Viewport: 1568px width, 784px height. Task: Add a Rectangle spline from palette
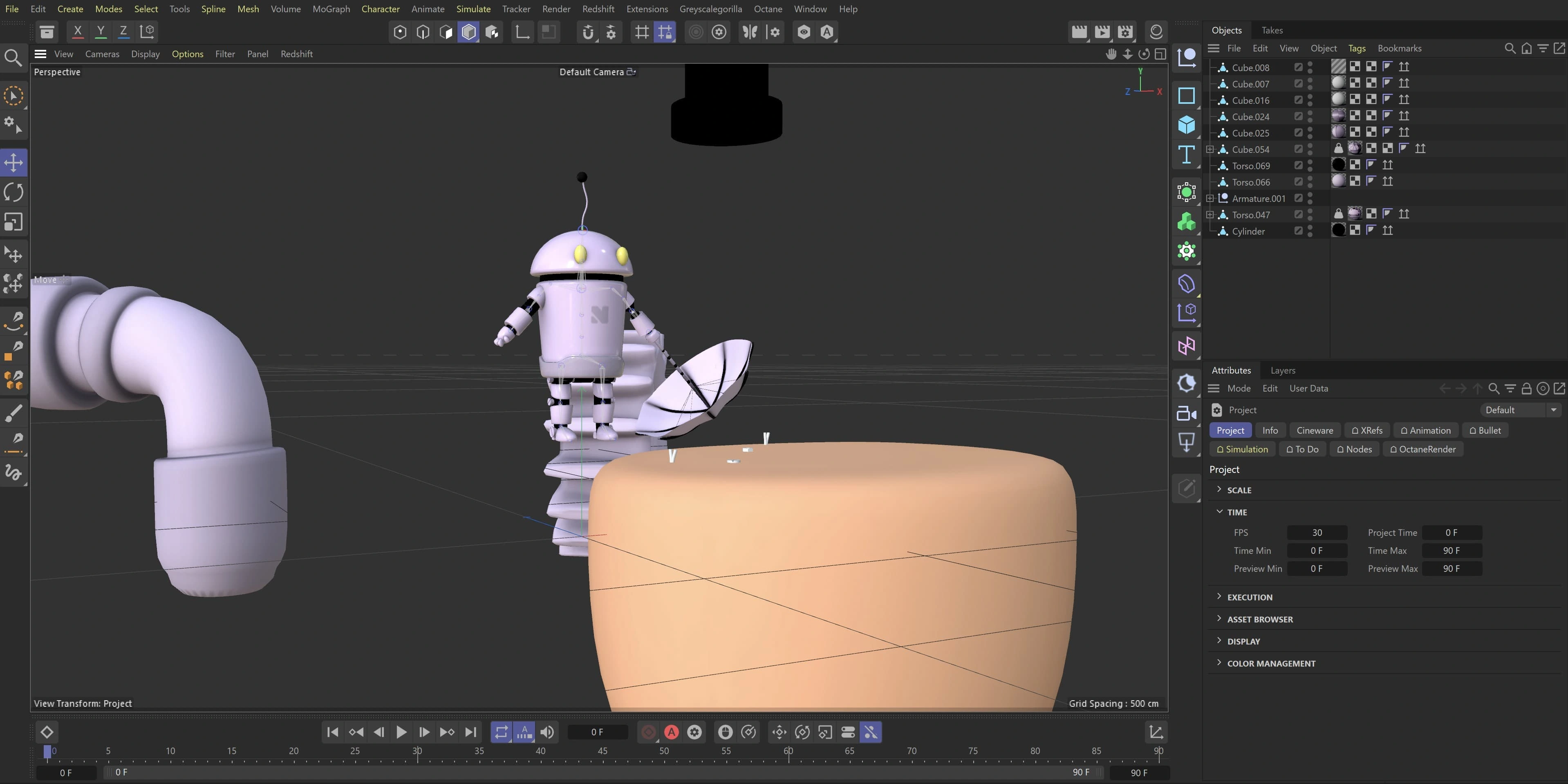click(1186, 96)
